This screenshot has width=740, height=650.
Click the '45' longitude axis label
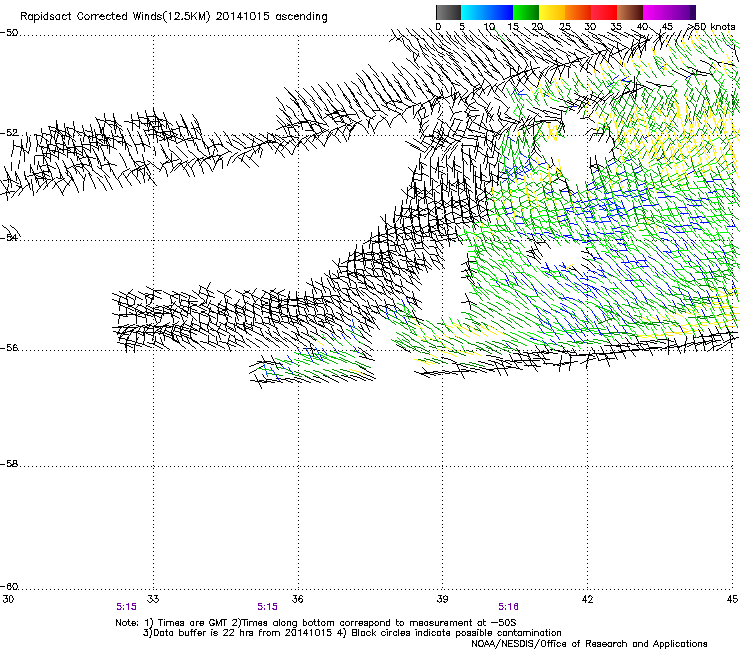(x=732, y=599)
